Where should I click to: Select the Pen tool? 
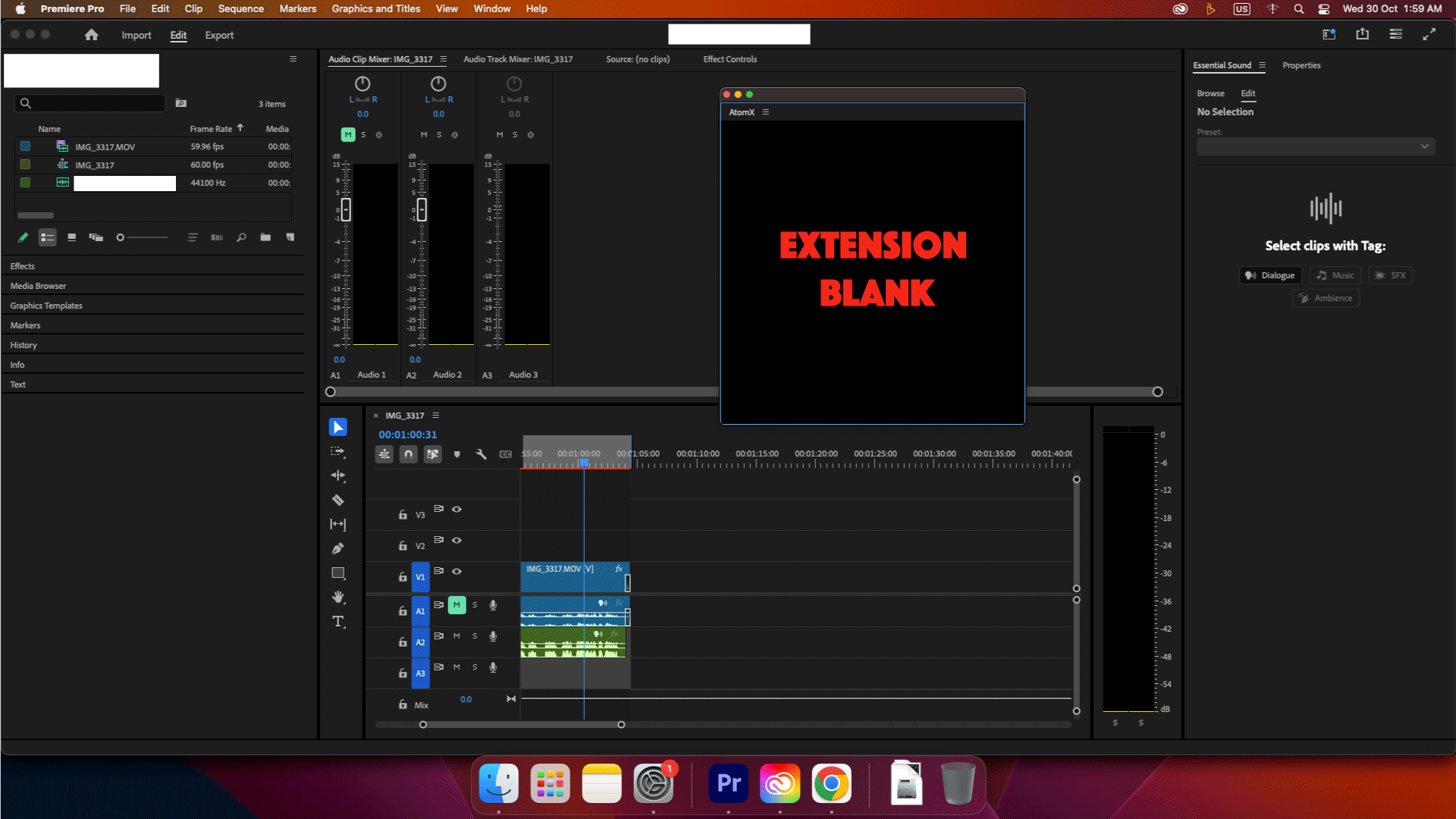pos(338,548)
